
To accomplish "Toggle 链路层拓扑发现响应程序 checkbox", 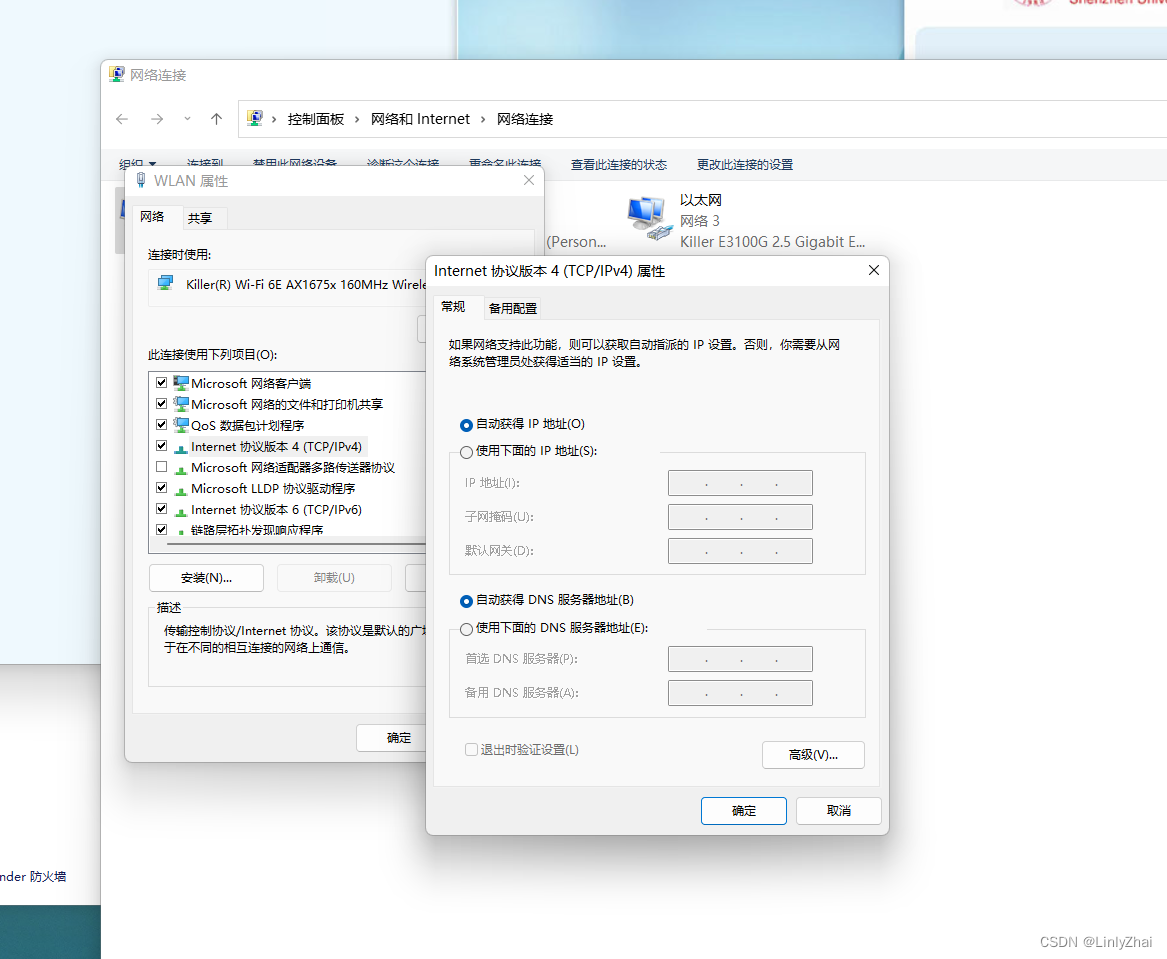I will (162, 529).
